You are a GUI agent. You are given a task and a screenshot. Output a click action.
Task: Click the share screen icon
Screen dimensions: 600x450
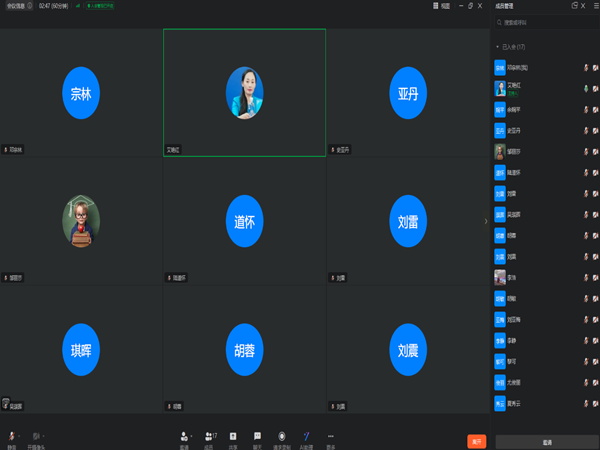[233, 436]
